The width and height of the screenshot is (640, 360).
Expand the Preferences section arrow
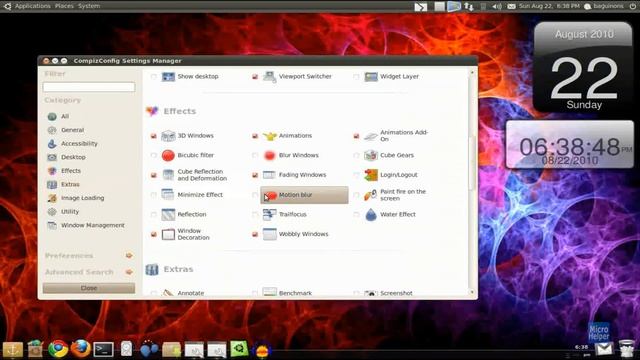129,256
